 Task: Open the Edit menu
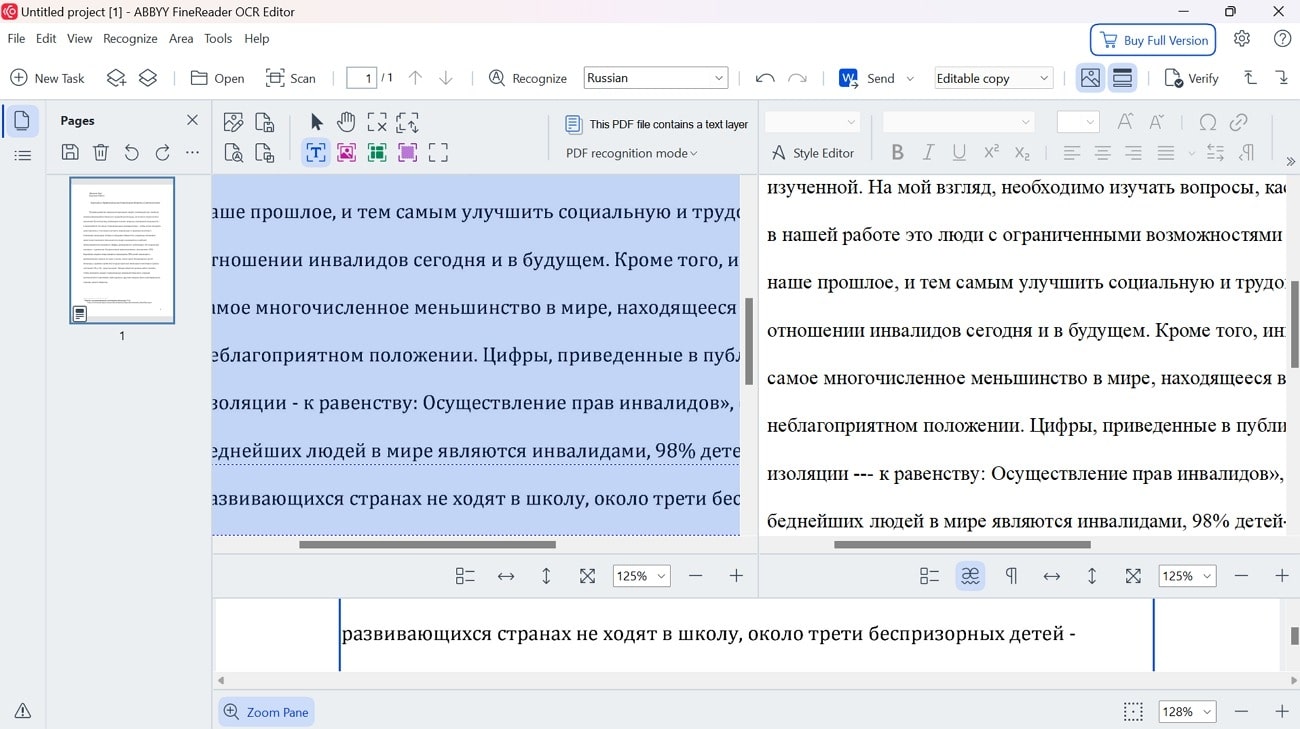[x=46, y=38]
